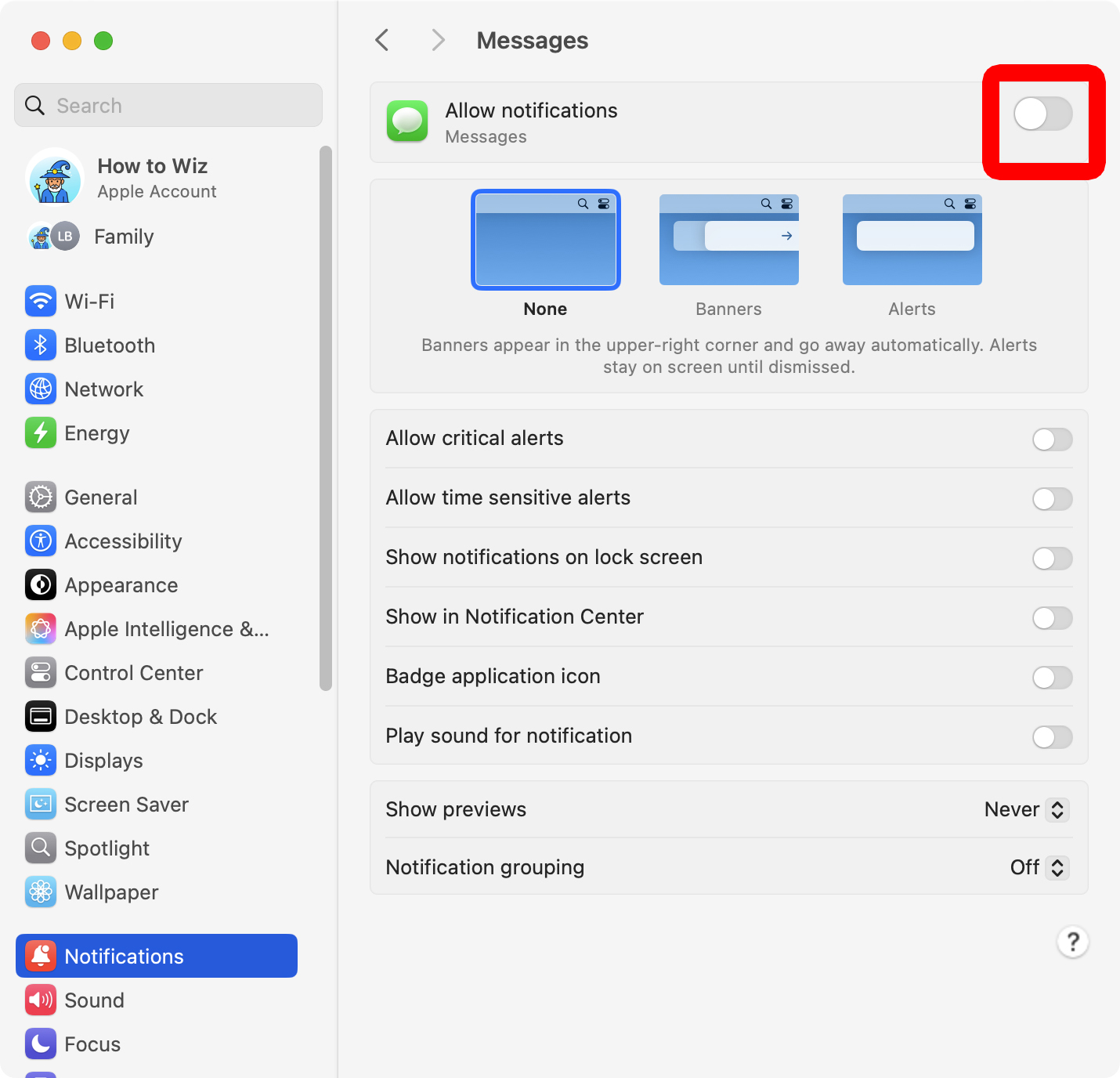This screenshot has width=1120, height=1078.
Task: Select the Wi-Fi settings icon
Action: tap(41, 301)
